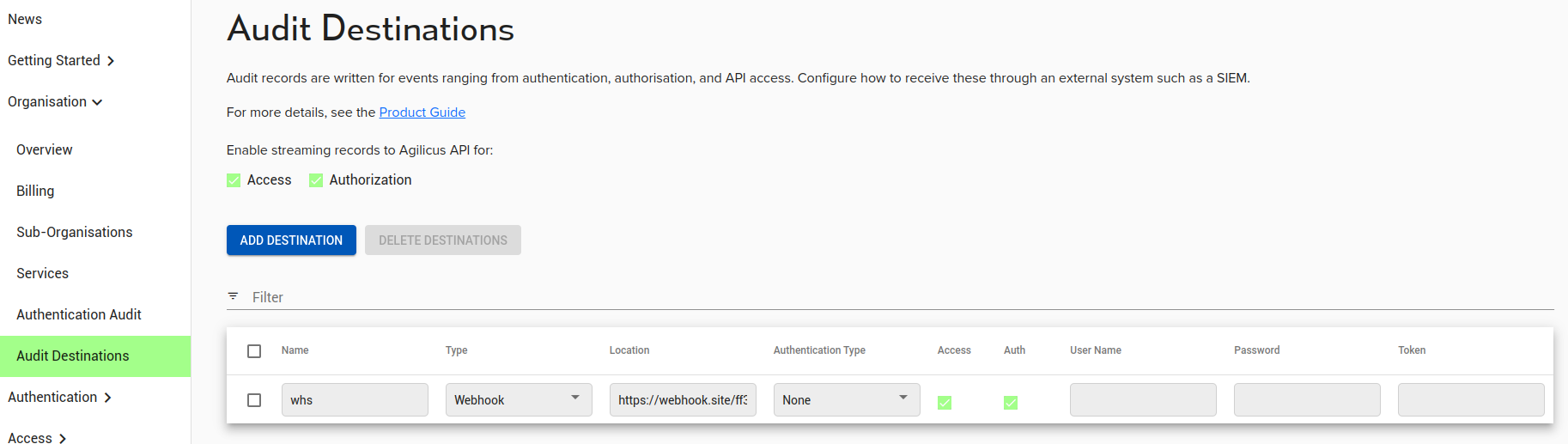The image size is (1568, 444).
Task: Toggle the Authorization streaming checkbox
Action: pyautogui.click(x=316, y=180)
